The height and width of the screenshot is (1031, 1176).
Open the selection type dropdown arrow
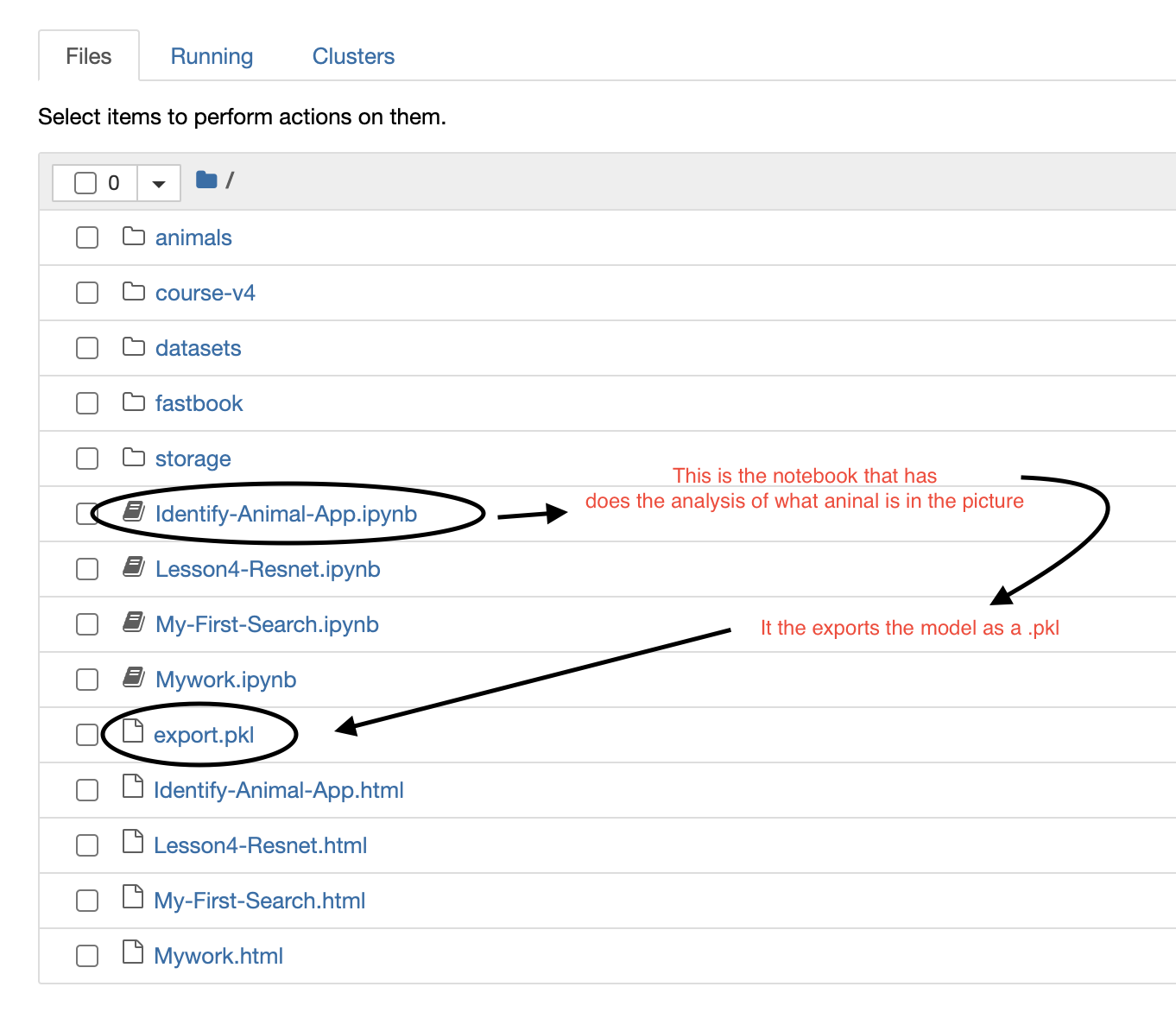159,183
